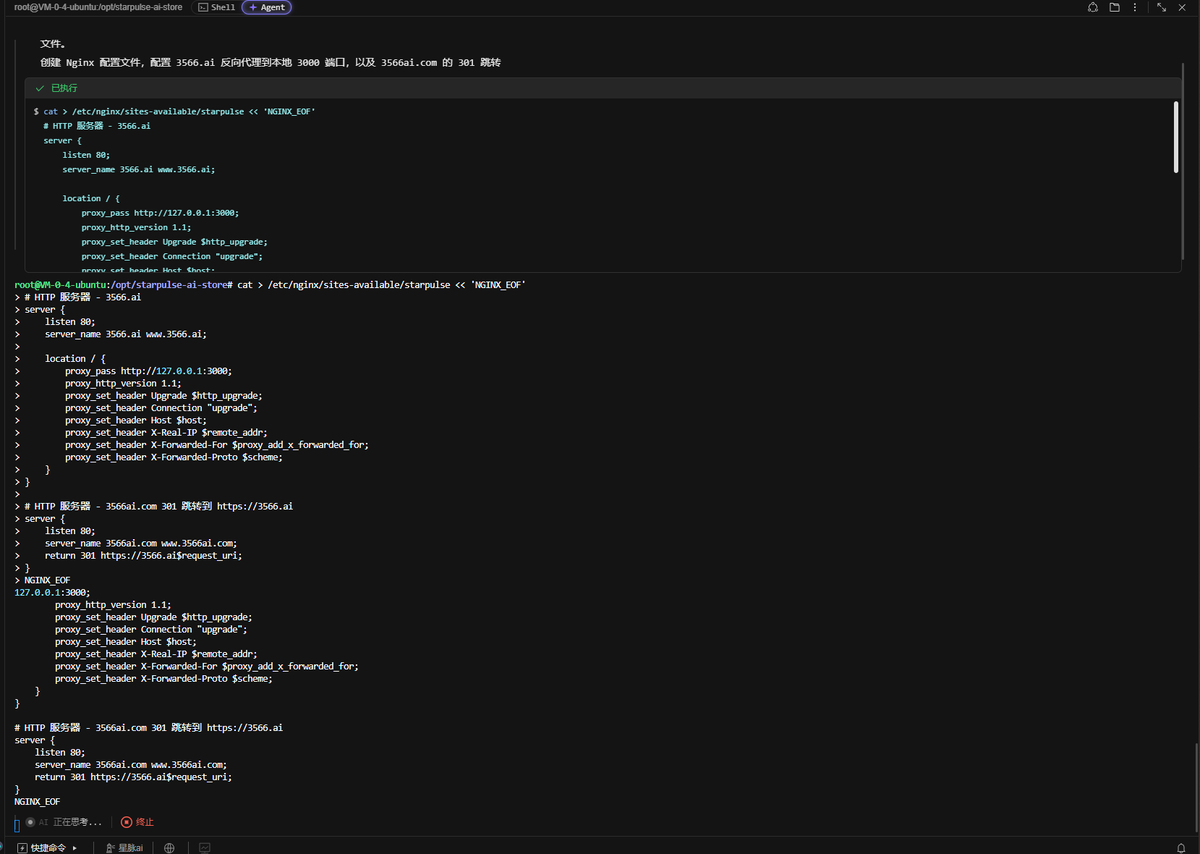Open the three-dot more options menu
Screen dimensions: 1200x854
coord(1136,7)
